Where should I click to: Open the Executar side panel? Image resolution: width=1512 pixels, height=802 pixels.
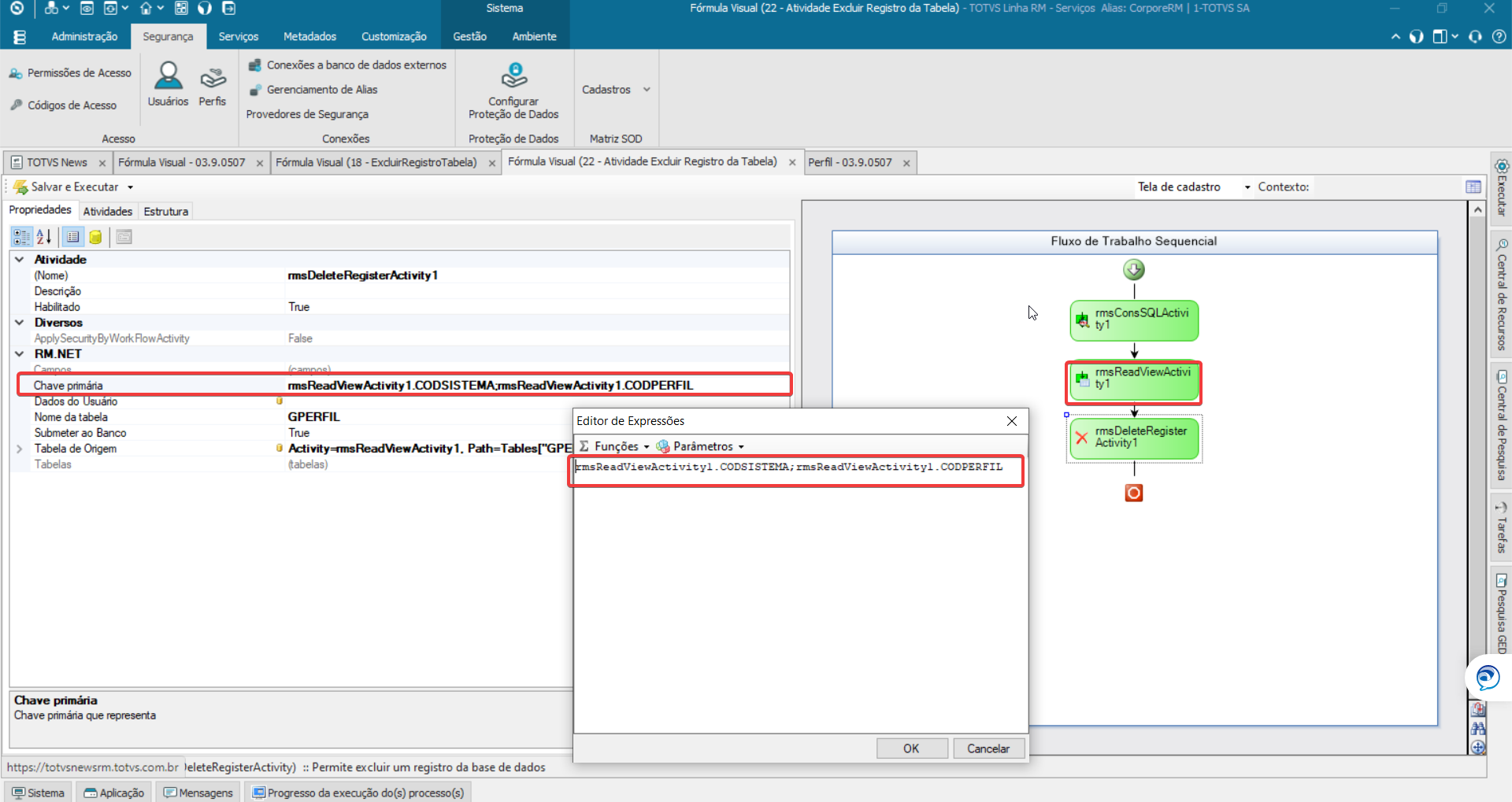coord(1502,189)
